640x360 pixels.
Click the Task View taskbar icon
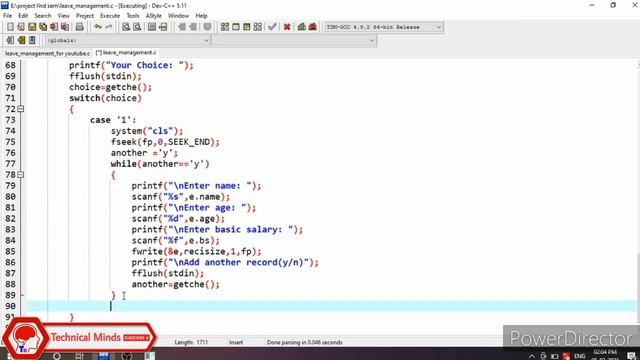pyautogui.click(x=80, y=356)
